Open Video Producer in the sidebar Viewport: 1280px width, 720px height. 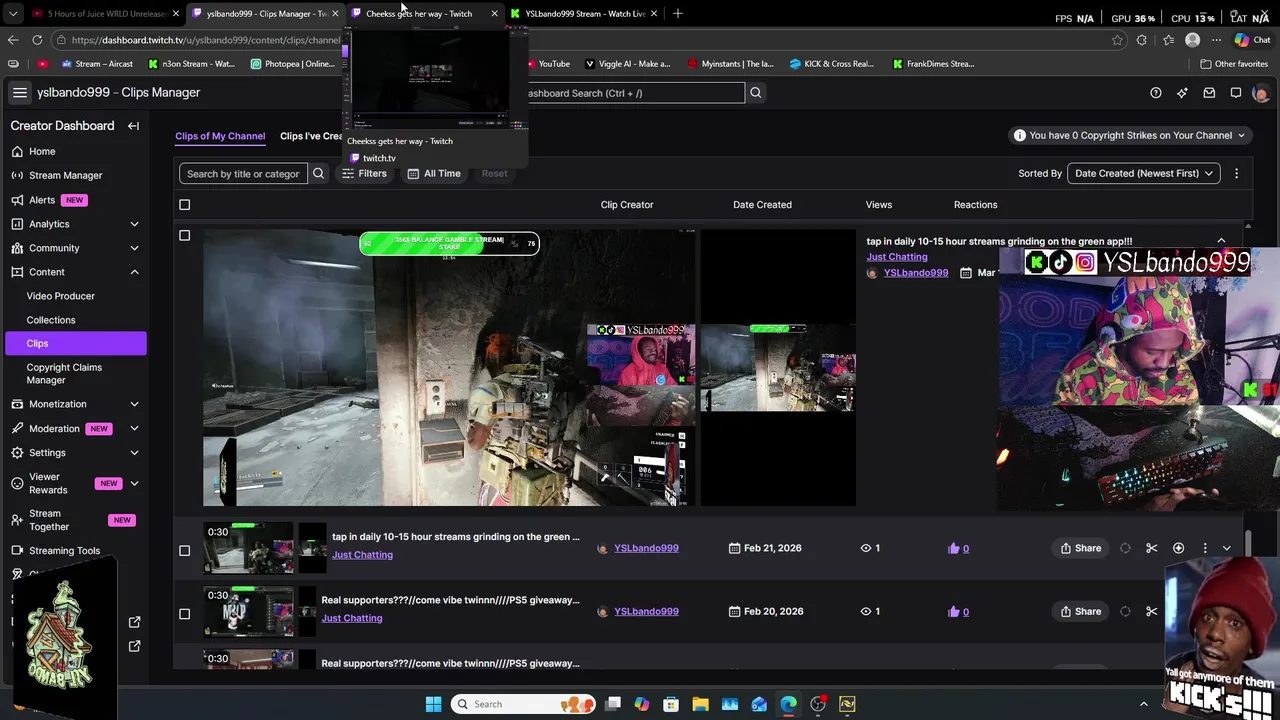click(61, 296)
